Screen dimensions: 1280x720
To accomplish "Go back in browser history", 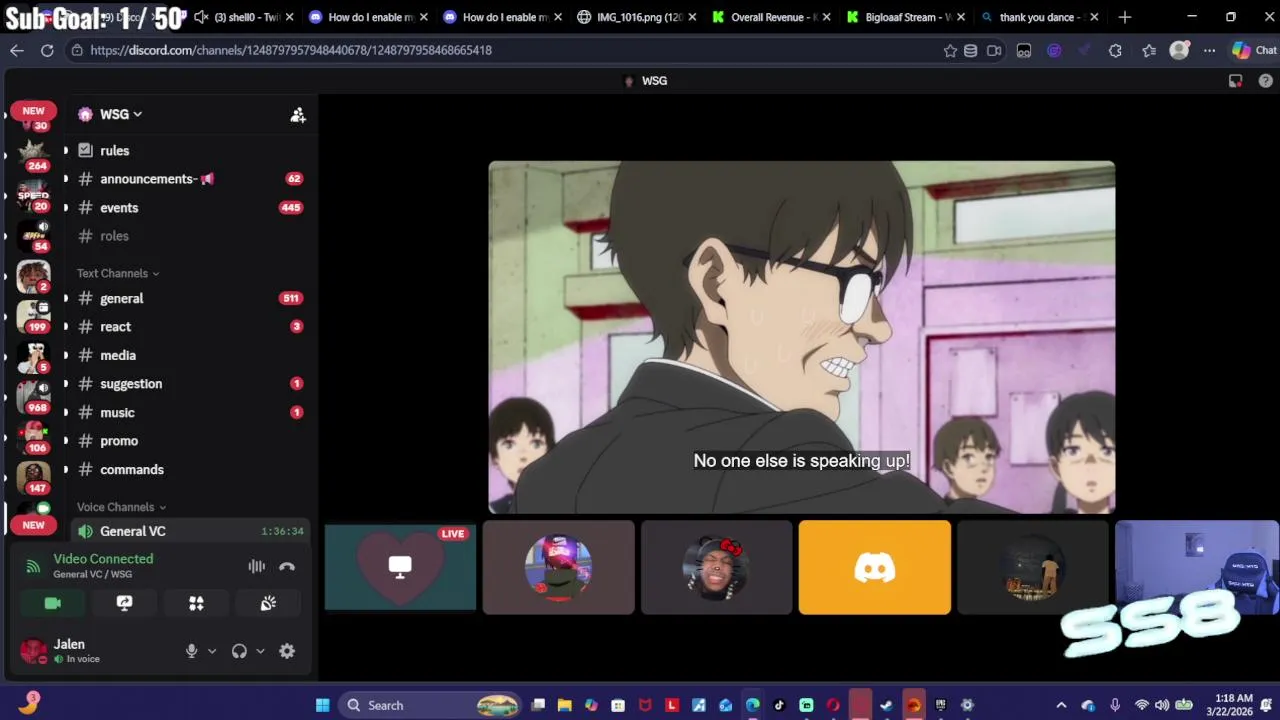I will coord(17,50).
